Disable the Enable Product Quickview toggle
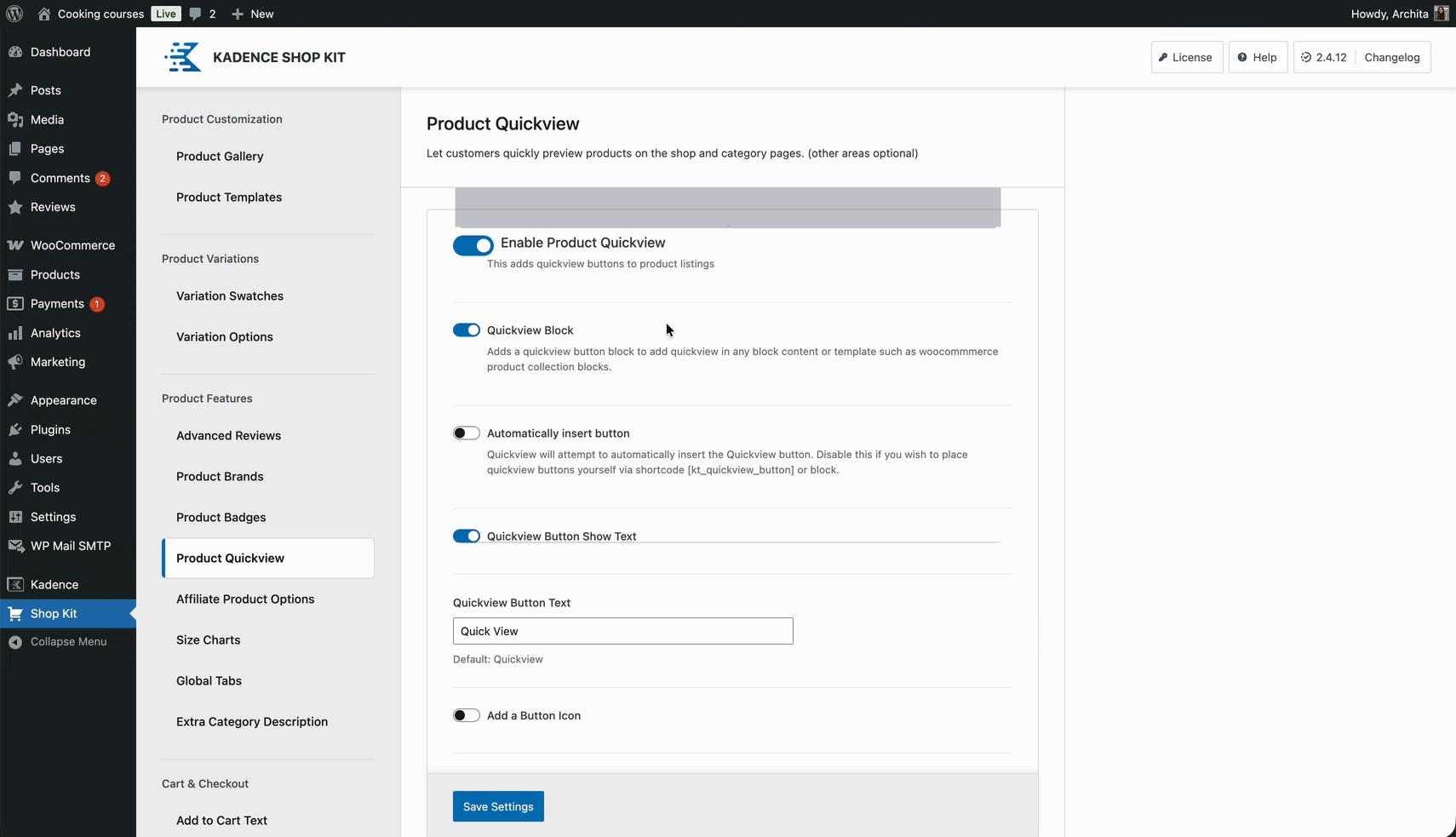 (473, 245)
